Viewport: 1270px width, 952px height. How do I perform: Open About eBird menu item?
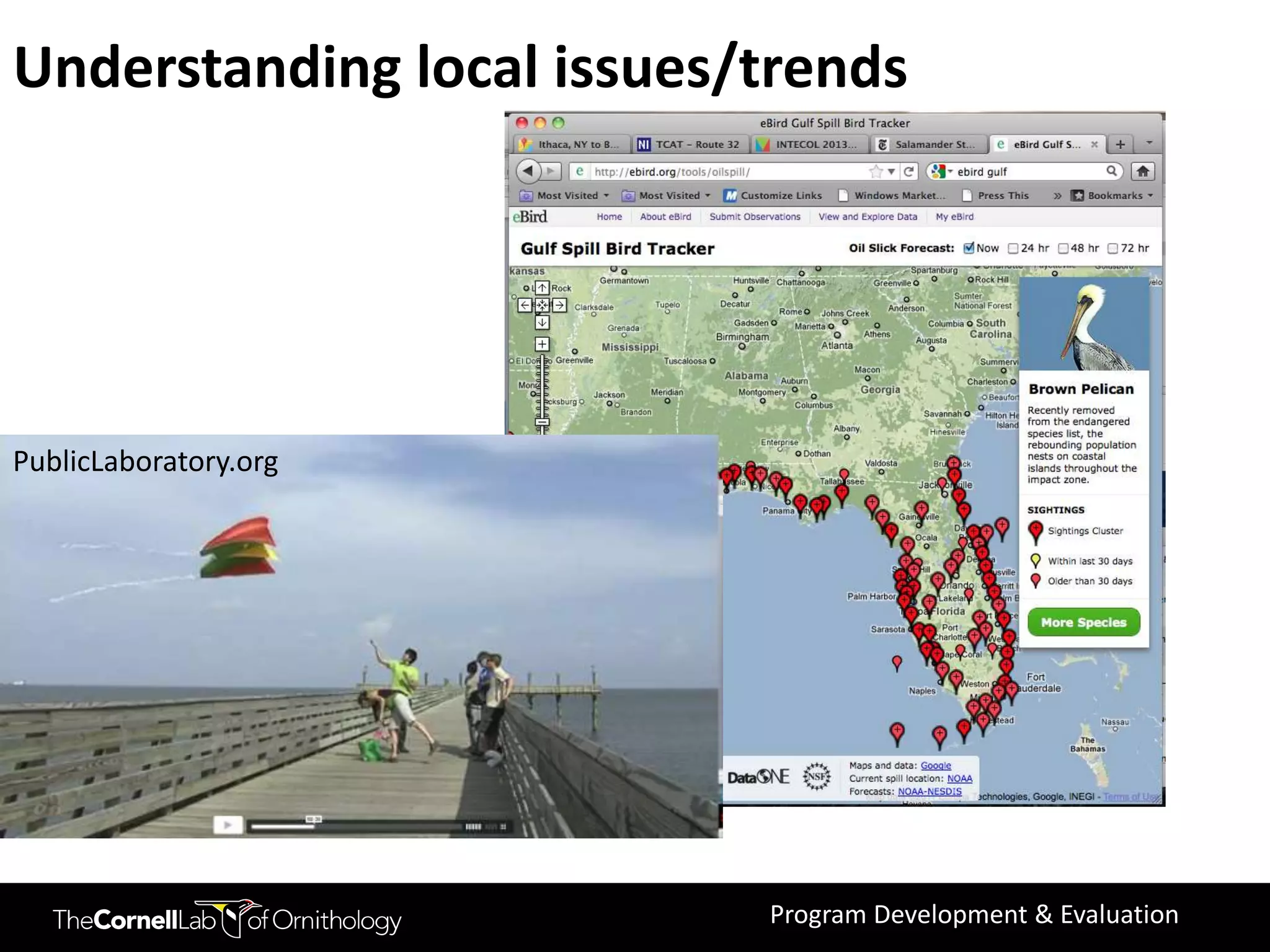pyautogui.click(x=665, y=217)
